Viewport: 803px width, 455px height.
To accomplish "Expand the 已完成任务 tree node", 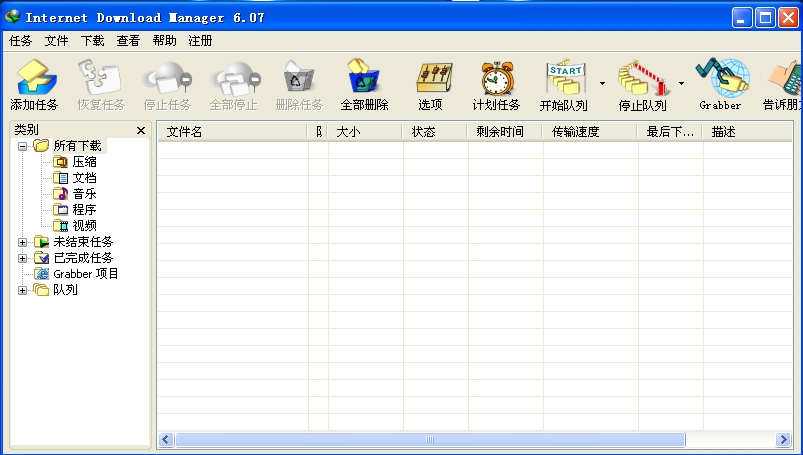I will click(22, 258).
